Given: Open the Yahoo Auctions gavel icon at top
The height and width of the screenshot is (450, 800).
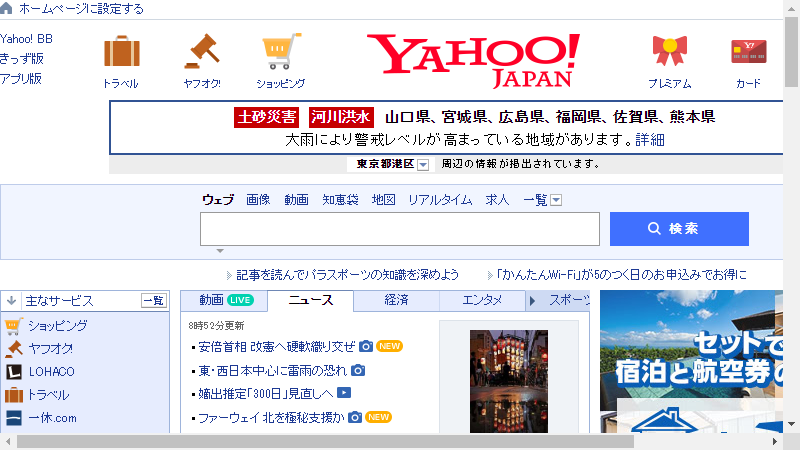Looking at the screenshot, I should (x=202, y=51).
